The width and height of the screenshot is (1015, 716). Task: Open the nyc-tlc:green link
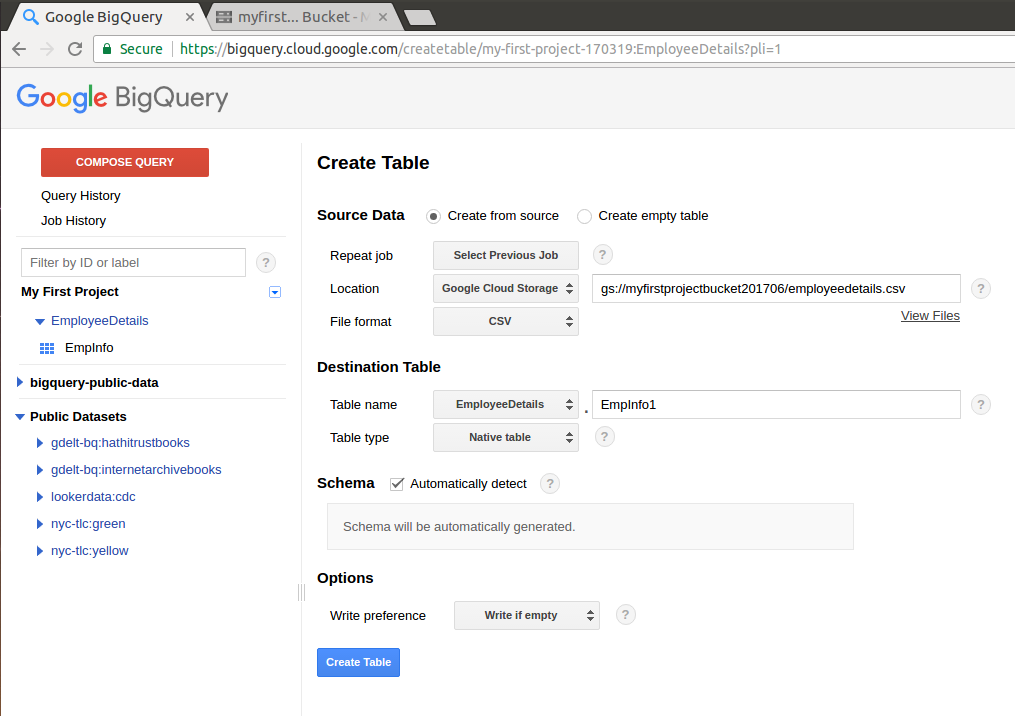pyautogui.click(x=88, y=524)
